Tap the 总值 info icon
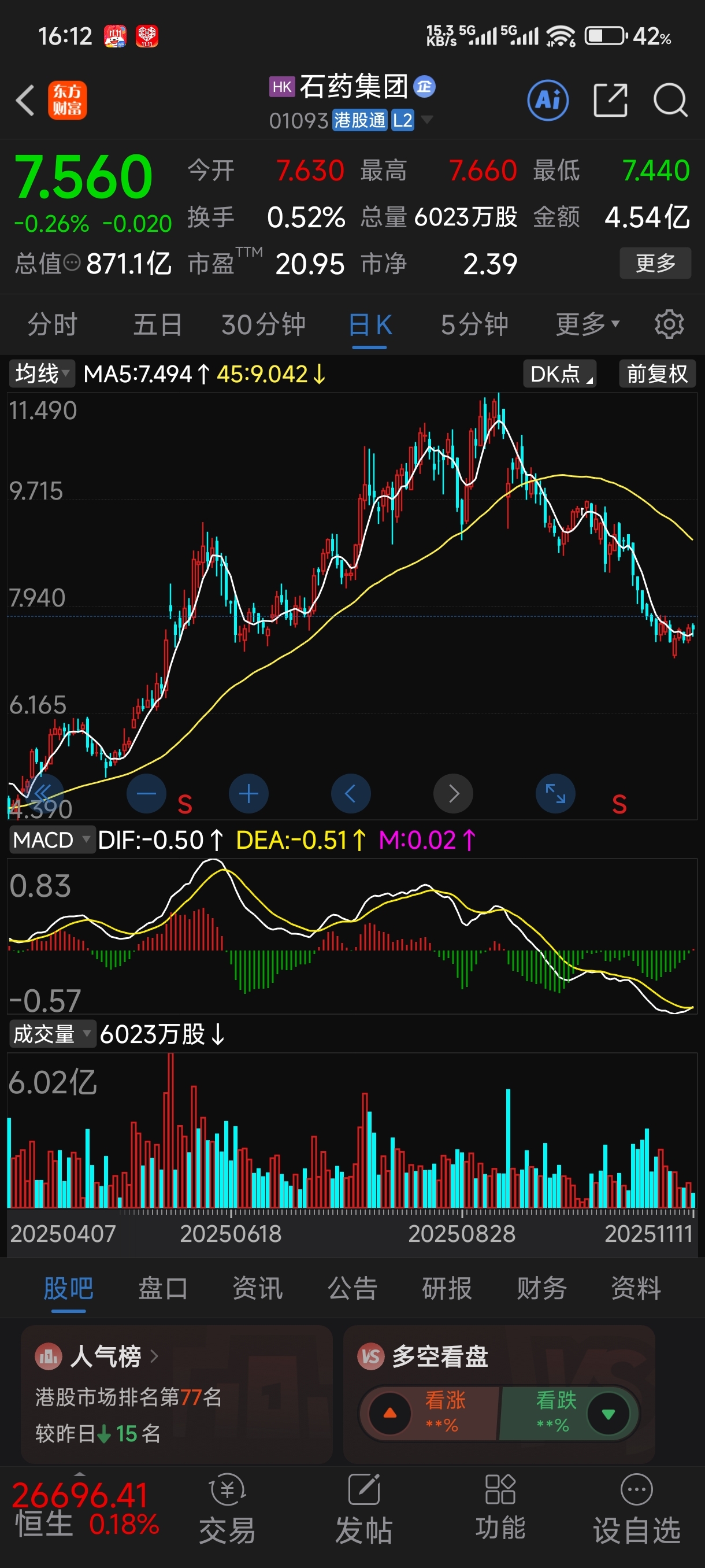Viewport: 705px width, 1568px height. point(72,264)
